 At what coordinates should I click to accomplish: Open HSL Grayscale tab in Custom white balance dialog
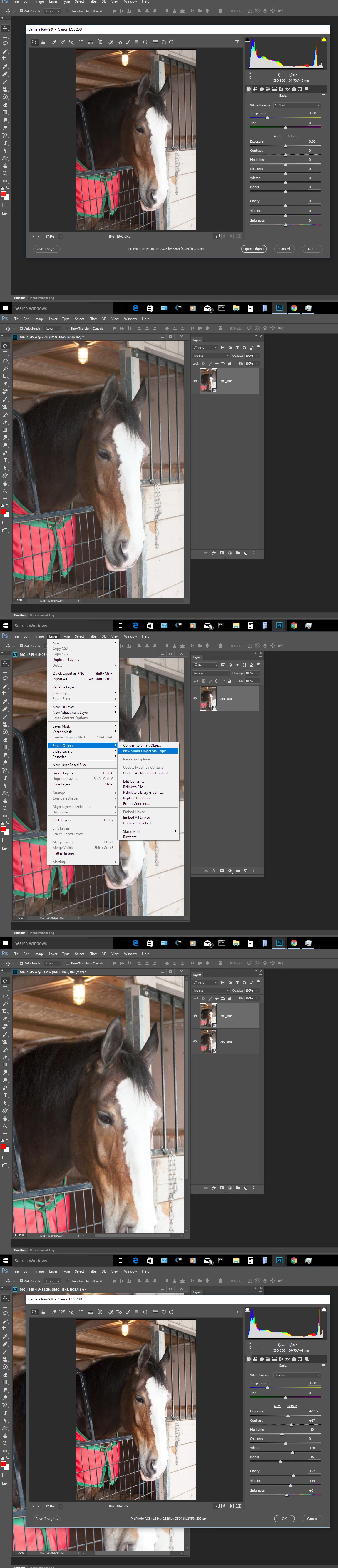[268, 1359]
